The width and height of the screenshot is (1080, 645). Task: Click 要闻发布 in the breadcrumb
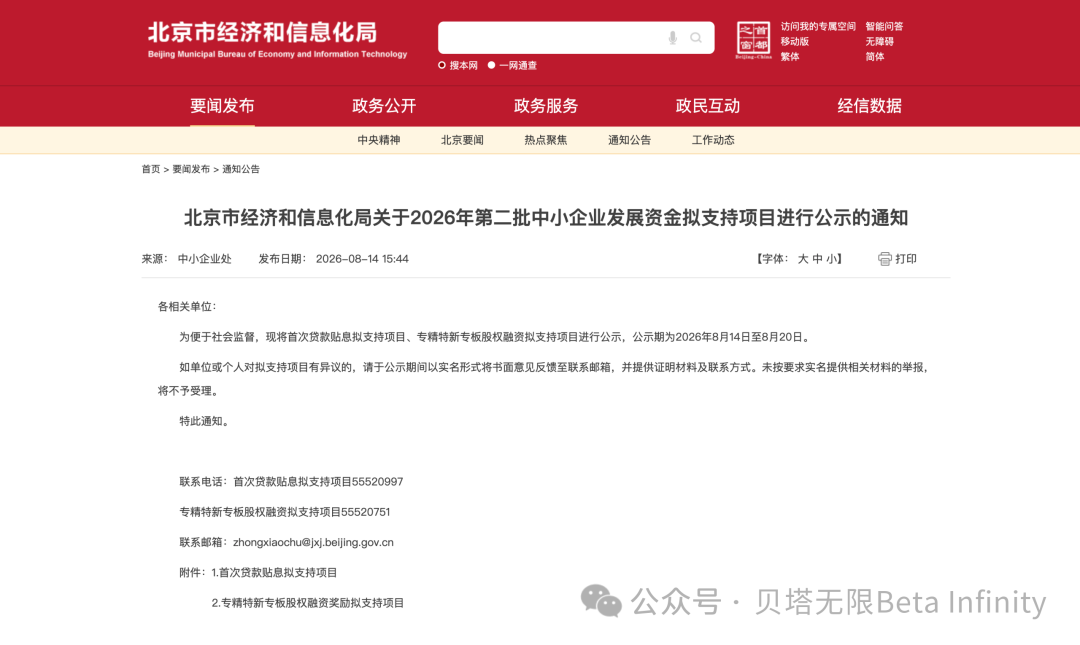click(x=191, y=169)
